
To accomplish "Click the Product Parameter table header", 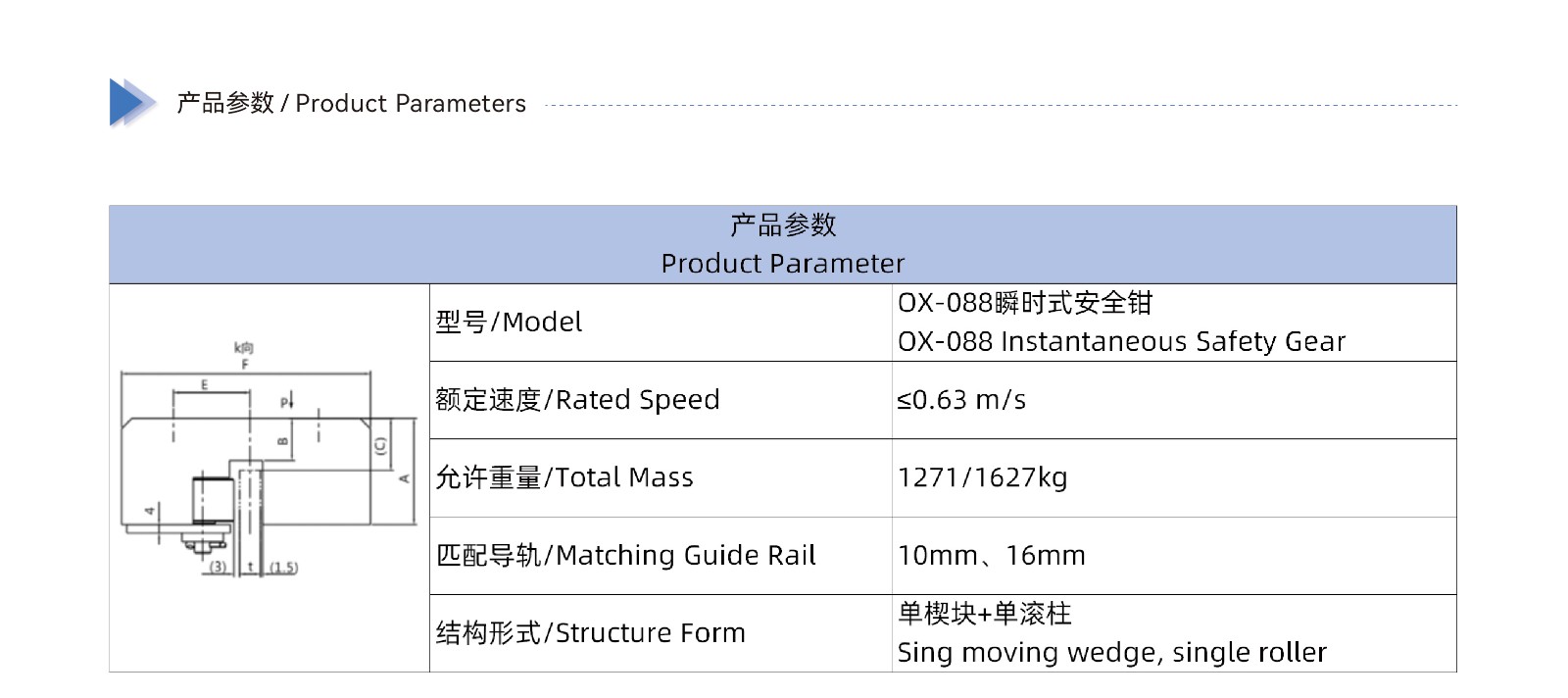I will click(782, 244).
